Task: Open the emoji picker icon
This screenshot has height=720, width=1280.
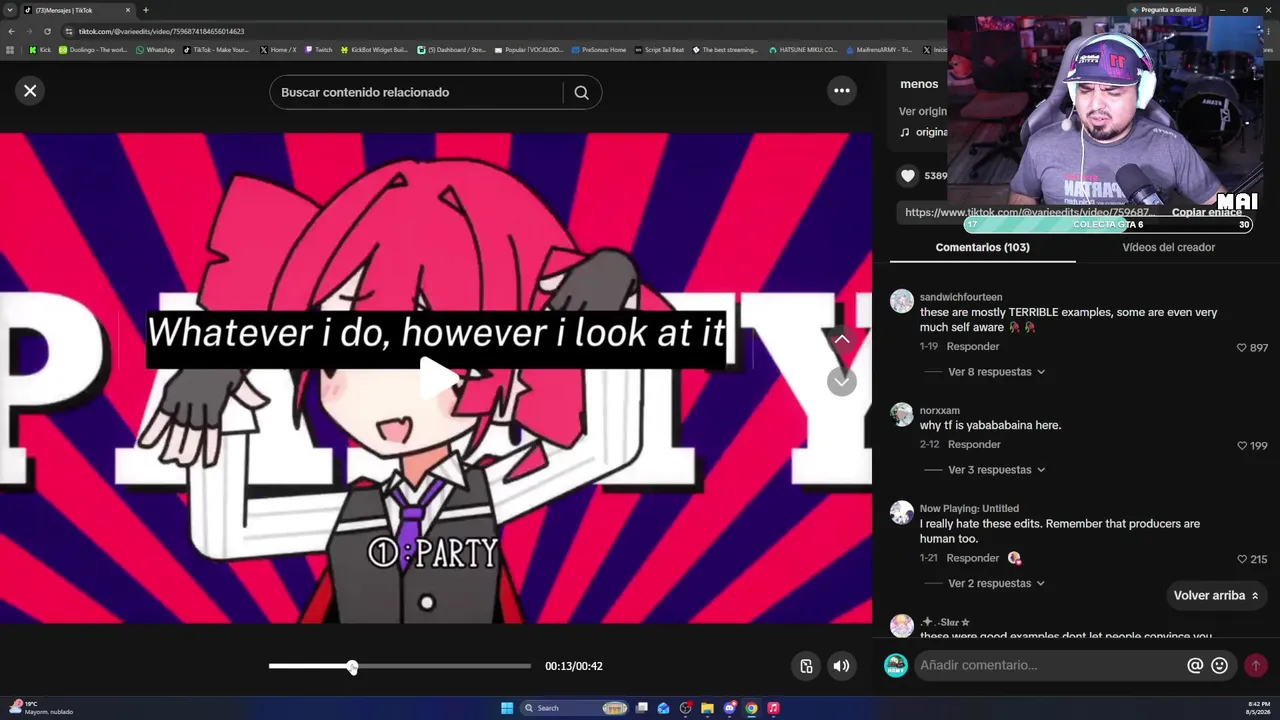Action: 1220,665
